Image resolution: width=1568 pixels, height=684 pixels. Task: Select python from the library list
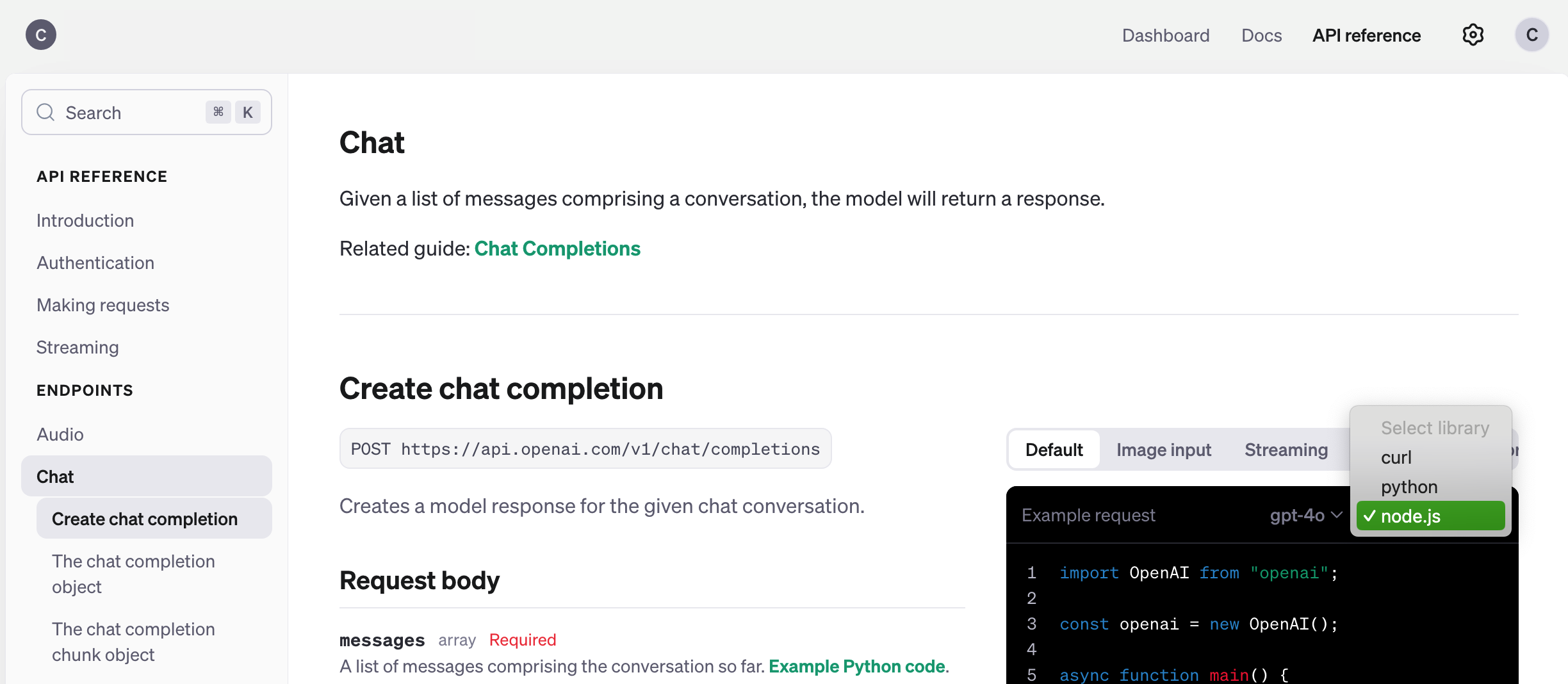(x=1409, y=487)
